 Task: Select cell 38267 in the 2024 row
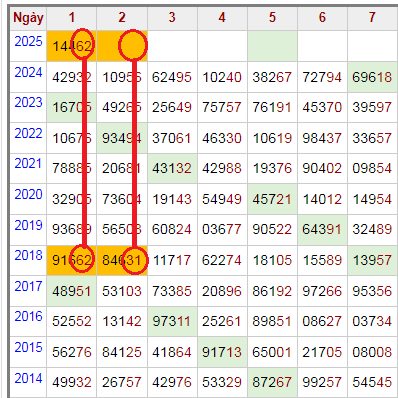272,77
